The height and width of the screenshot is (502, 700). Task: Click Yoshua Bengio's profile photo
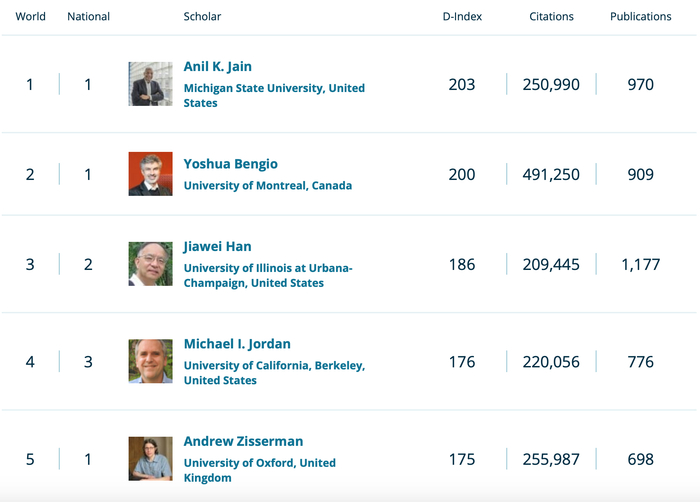[x=150, y=174]
